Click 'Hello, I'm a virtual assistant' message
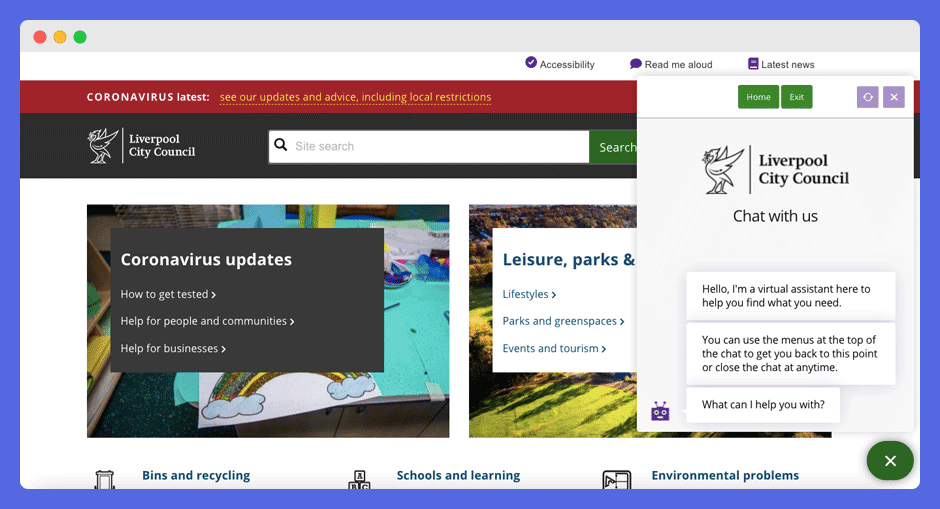This screenshot has width=940, height=509. 791,296
